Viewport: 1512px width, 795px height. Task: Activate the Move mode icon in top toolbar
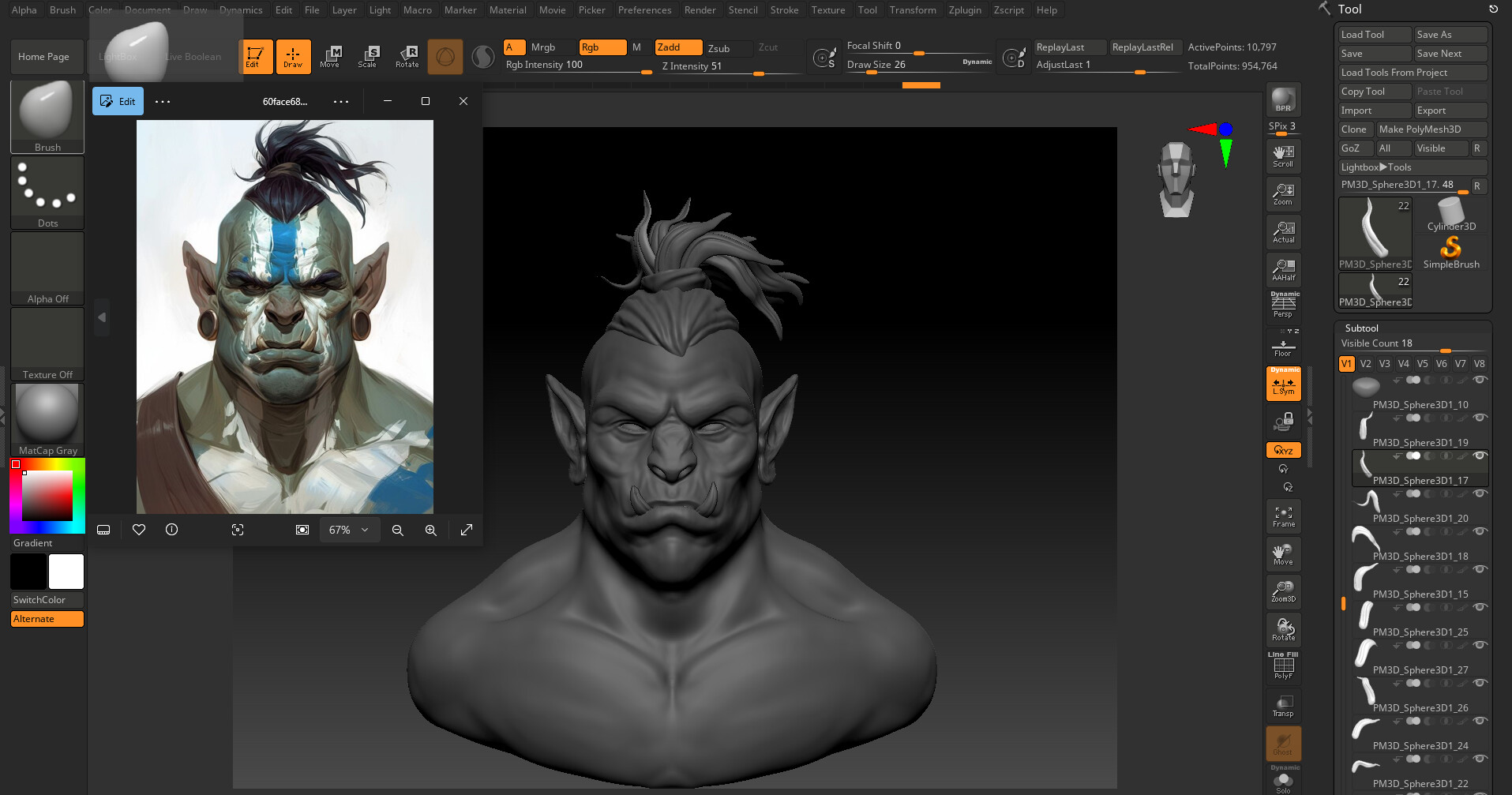[331, 56]
